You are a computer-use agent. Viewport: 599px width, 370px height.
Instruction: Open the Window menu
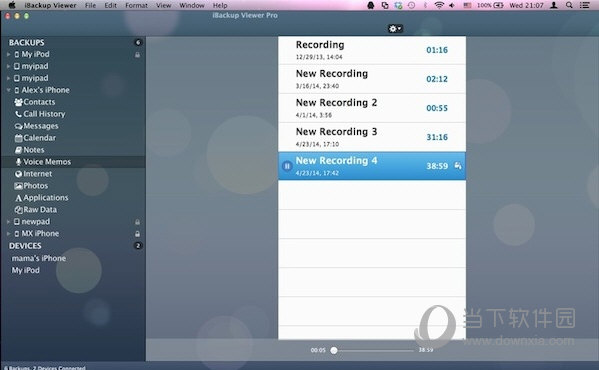[x=192, y=5]
